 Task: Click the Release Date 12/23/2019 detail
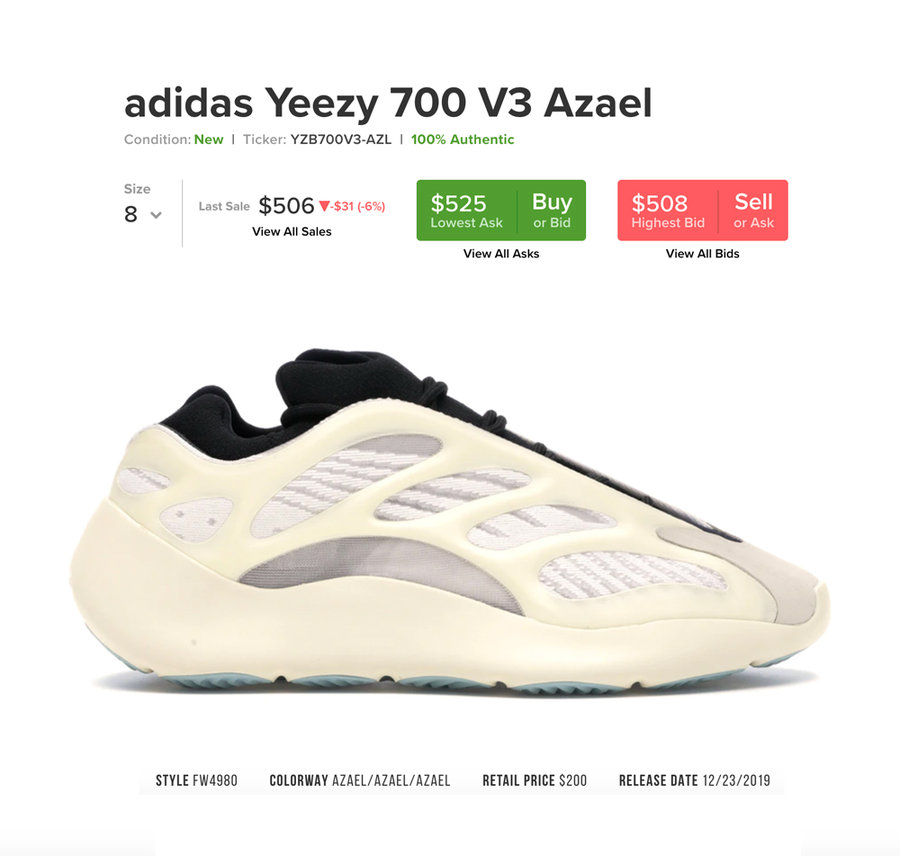[x=695, y=780]
